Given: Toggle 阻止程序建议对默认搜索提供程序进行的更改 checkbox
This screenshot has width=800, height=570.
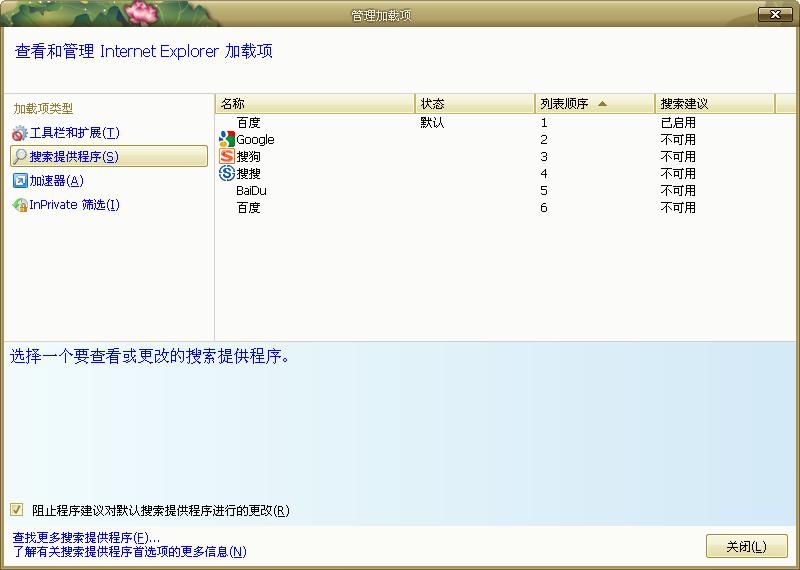Looking at the screenshot, I should pos(16,509).
